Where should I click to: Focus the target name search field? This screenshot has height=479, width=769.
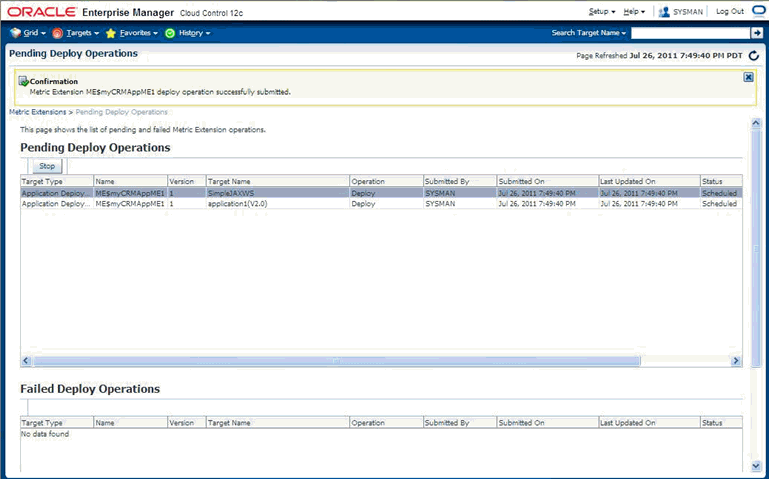[x=690, y=33]
